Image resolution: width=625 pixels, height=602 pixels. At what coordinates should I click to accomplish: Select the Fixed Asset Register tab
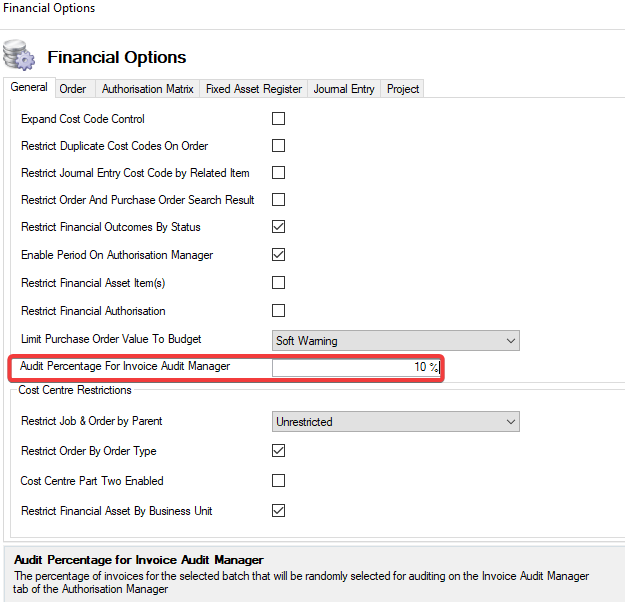pos(254,89)
